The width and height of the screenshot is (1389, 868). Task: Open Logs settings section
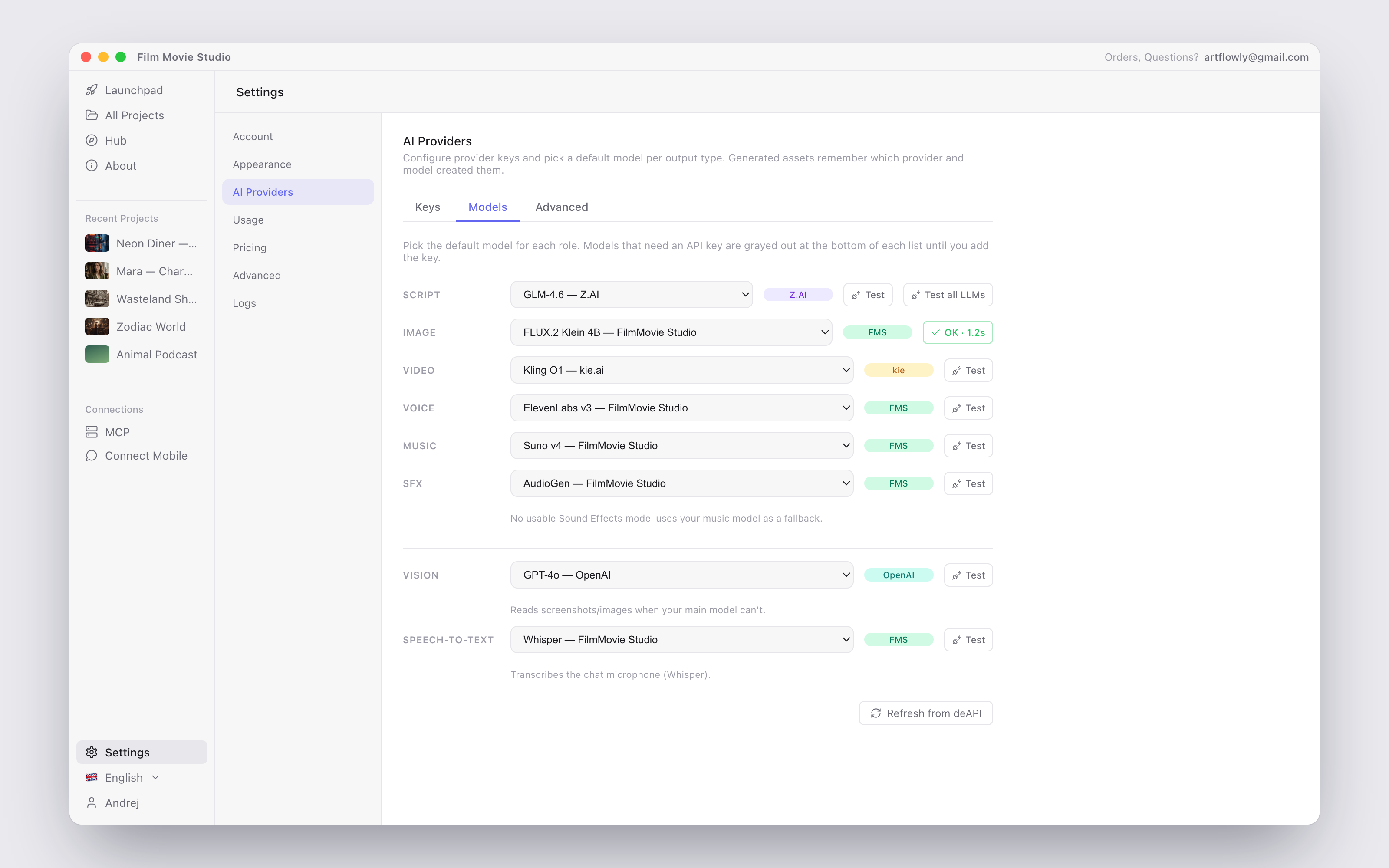(x=298, y=303)
